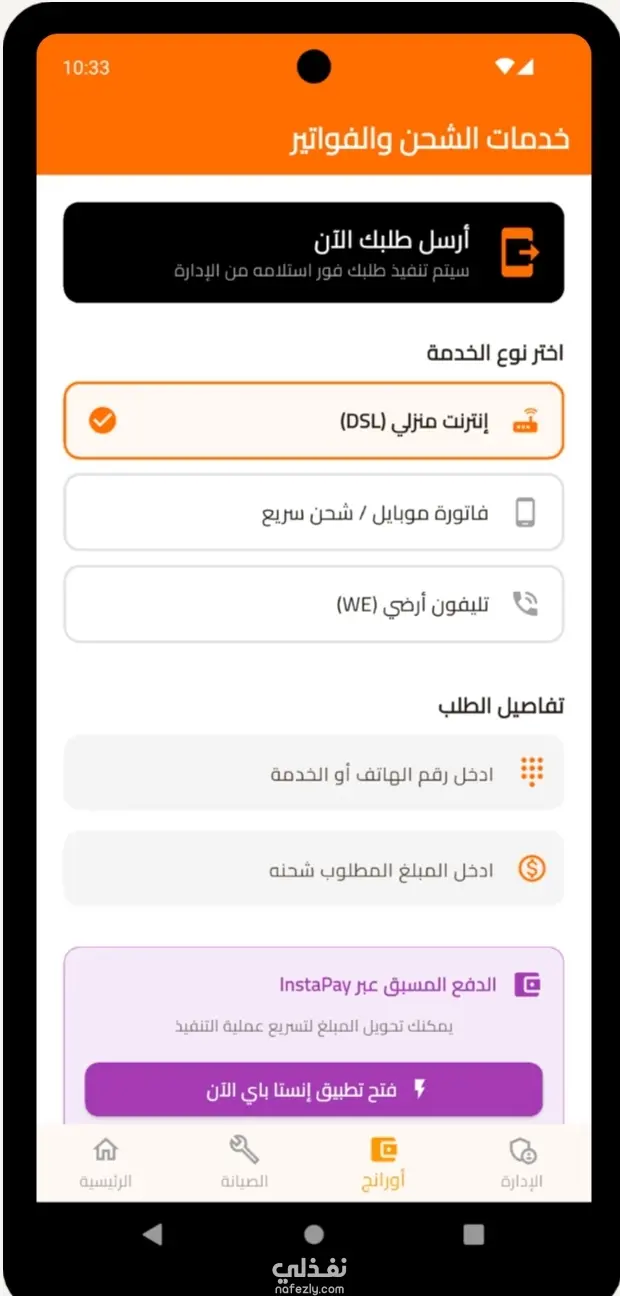The width and height of the screenshot is (620, 1296).
Task: Click the lightning bolt icon on InstaPay button
Action: tap(420, 1089)
